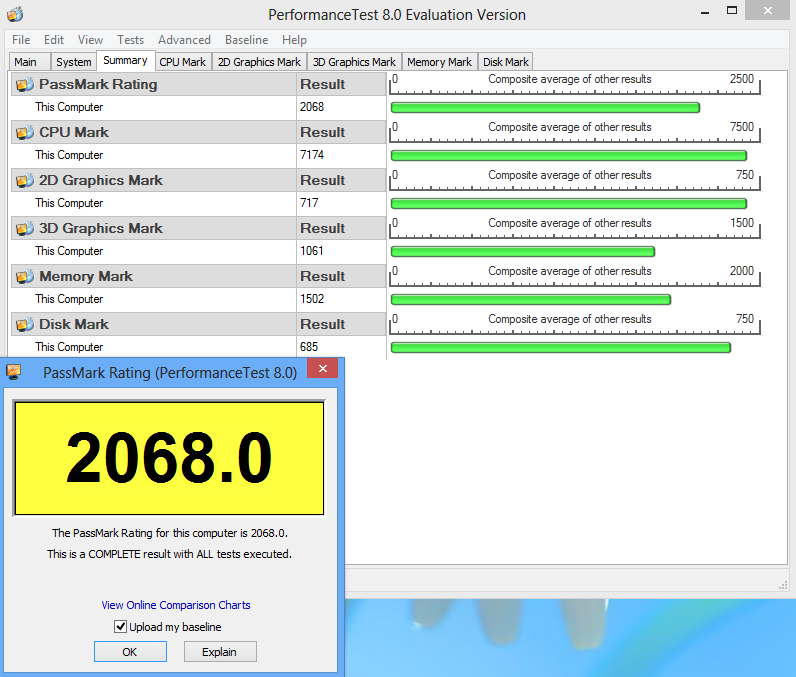Click the 3D Graphics Mark row icon
This screenshot has width=796, height=677.
24,228
